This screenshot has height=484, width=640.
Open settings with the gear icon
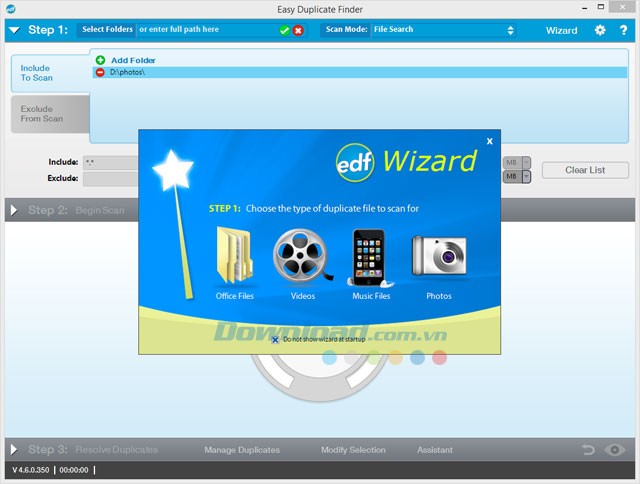tap(600, 30)
